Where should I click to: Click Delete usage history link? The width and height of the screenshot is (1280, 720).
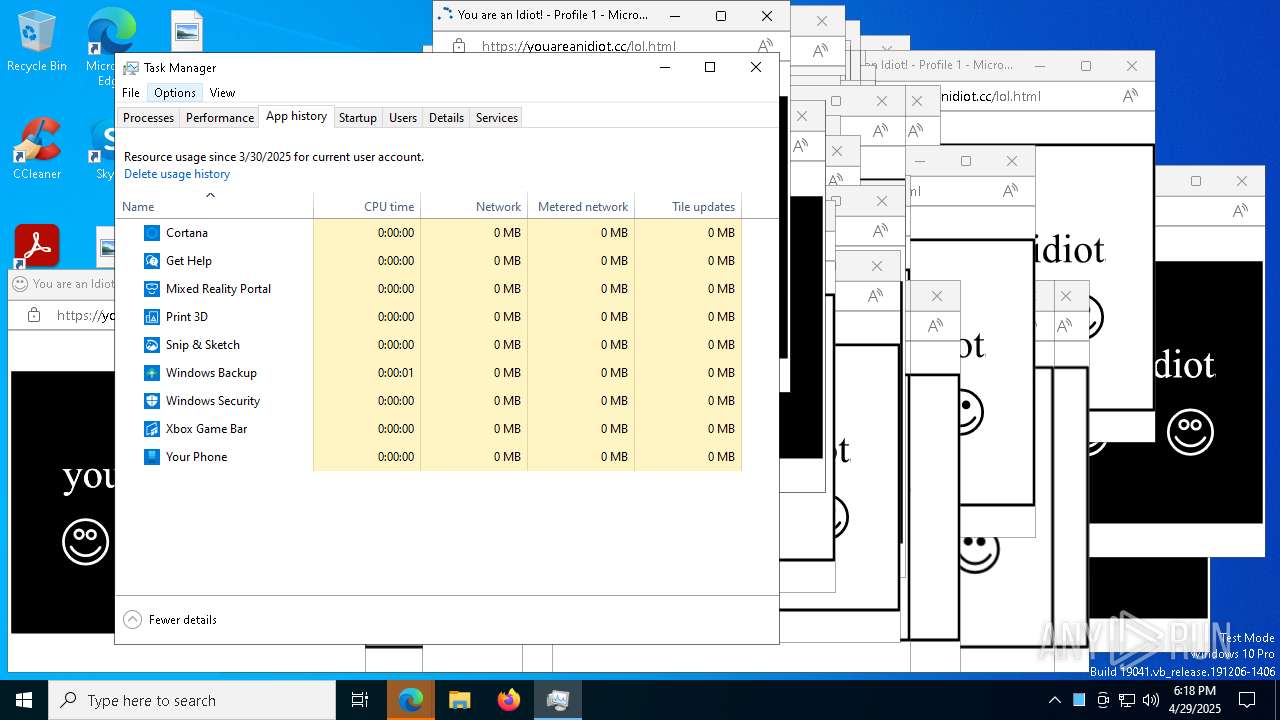click(x=177, y=174)
